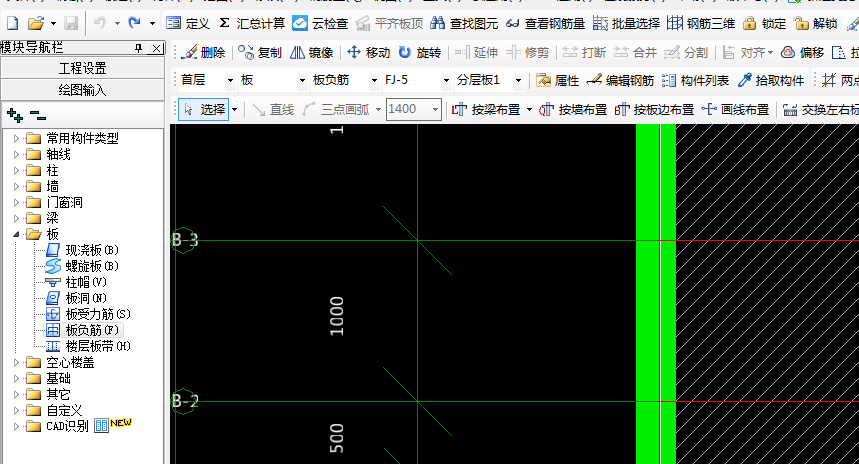Expand the 空心楼盖 tree folder
This screenshot has height=464, width=859.
click(x=16, y=362)
